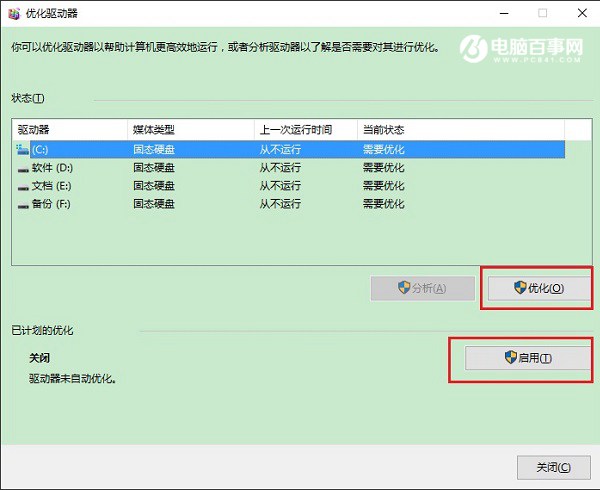Image resolution: width=600 pixels, height=490 pixels.
Task: Minimize the 优化驱动器 window
Action: pos(504,13)
